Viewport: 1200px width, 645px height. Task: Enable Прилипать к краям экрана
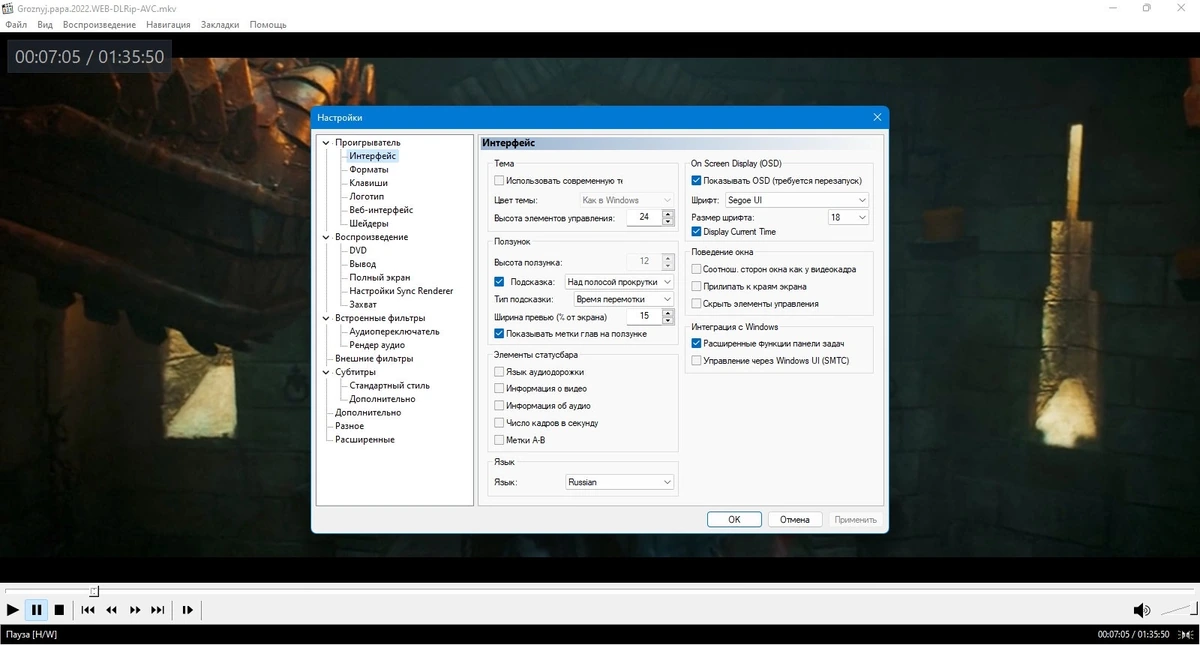697,286
